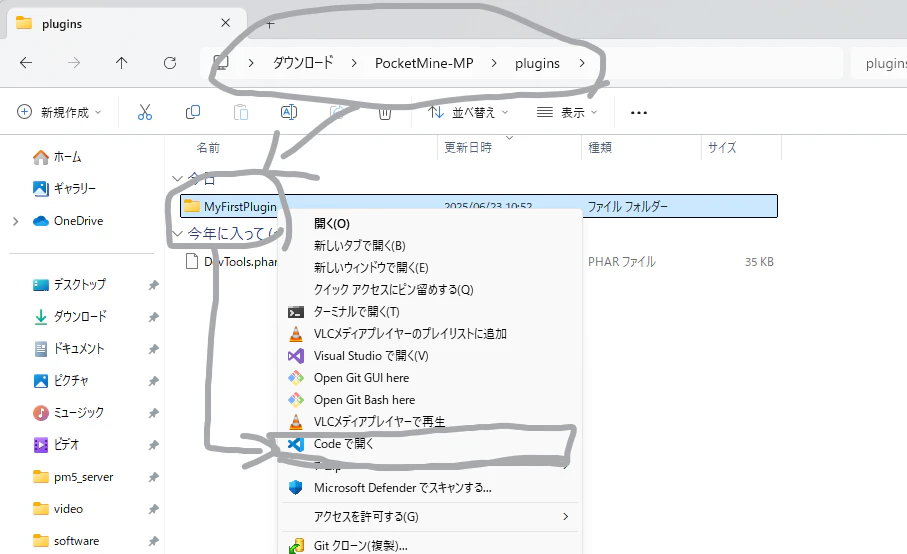Choose Microsoft Defender でスキャンする
Screen dimensions: 907x554
[x=430, y=487]
